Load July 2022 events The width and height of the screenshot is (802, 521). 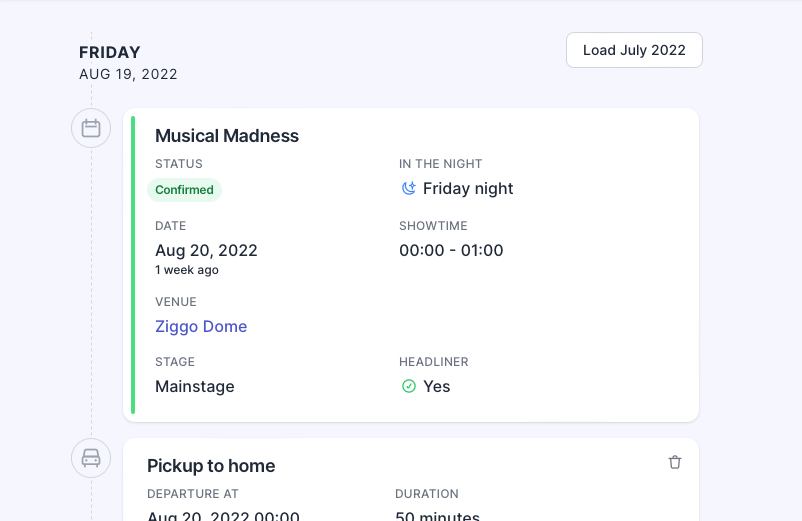pyautogui.click(x=634, y=50)
